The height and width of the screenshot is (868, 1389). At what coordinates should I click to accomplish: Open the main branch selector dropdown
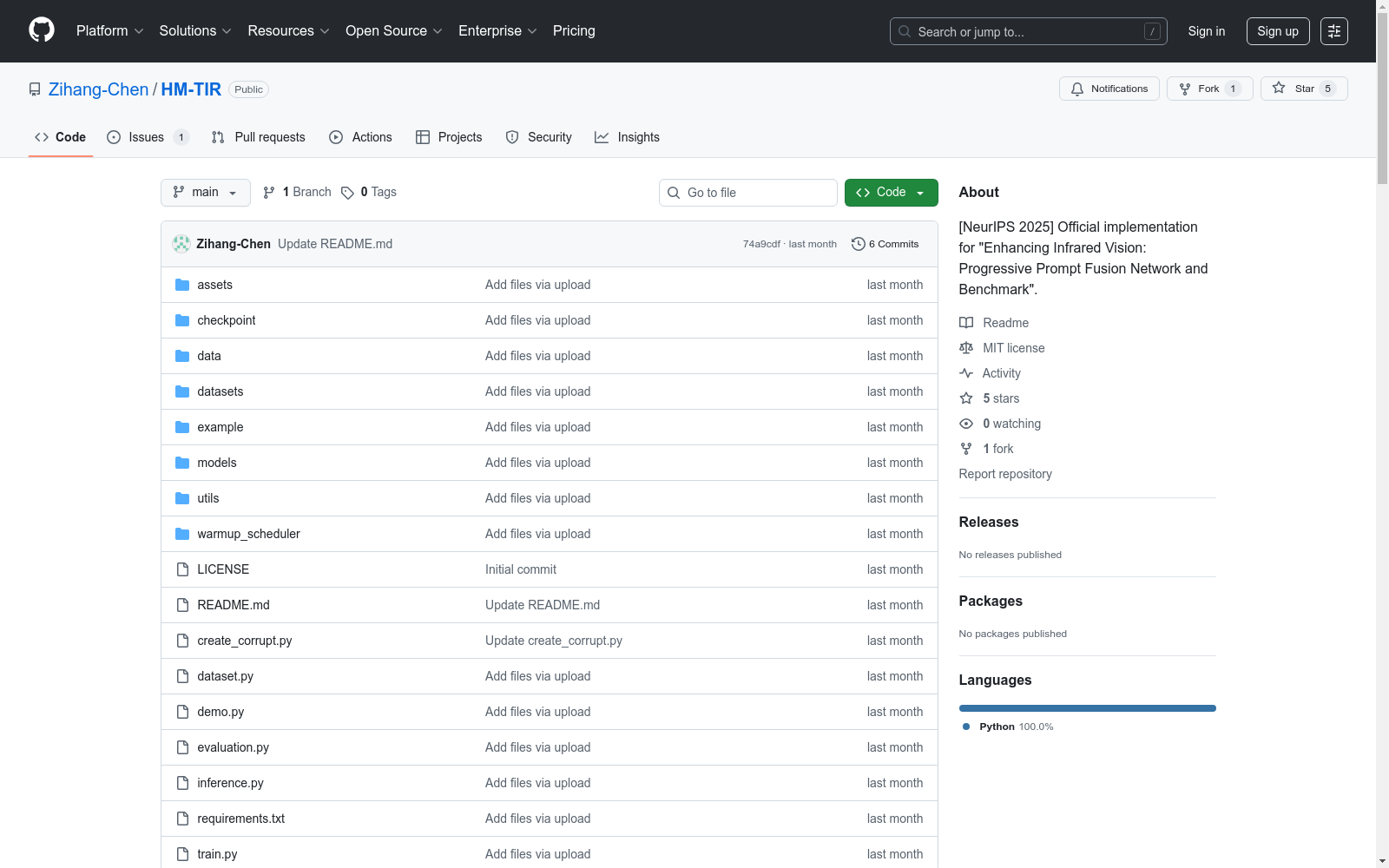click(206, 193)
